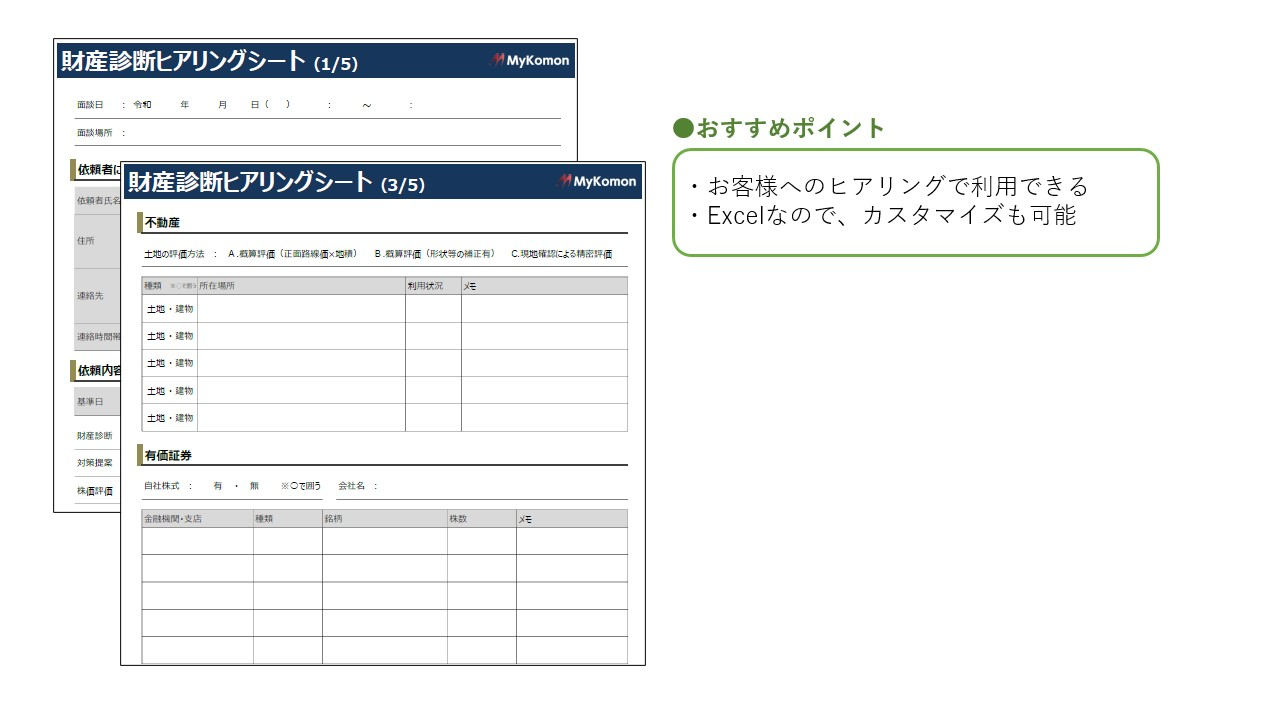Select option C.現地確認による精密評価
Screen dimensions: 1280x720
pyautogui.click(x=561, y=254)
